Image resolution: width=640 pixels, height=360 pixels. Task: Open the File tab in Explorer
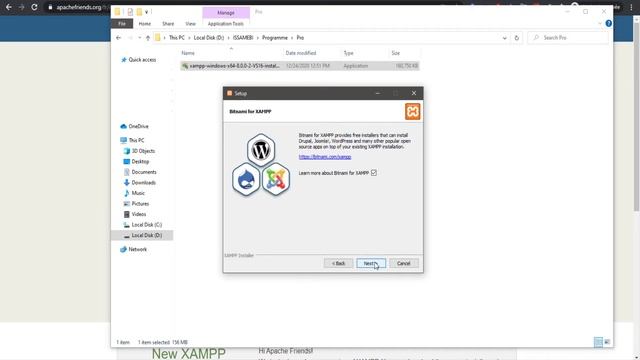point(122,24)
